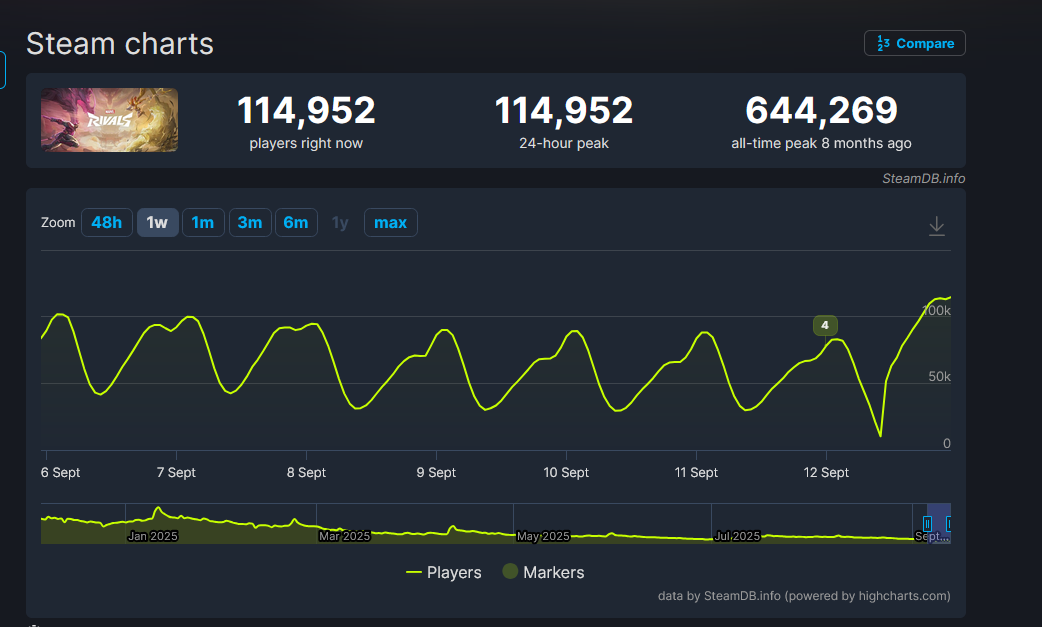Screen dimensions: 1042x627
Task: Click the data by SteamDB.info credits text
Action: pos(804,596)
